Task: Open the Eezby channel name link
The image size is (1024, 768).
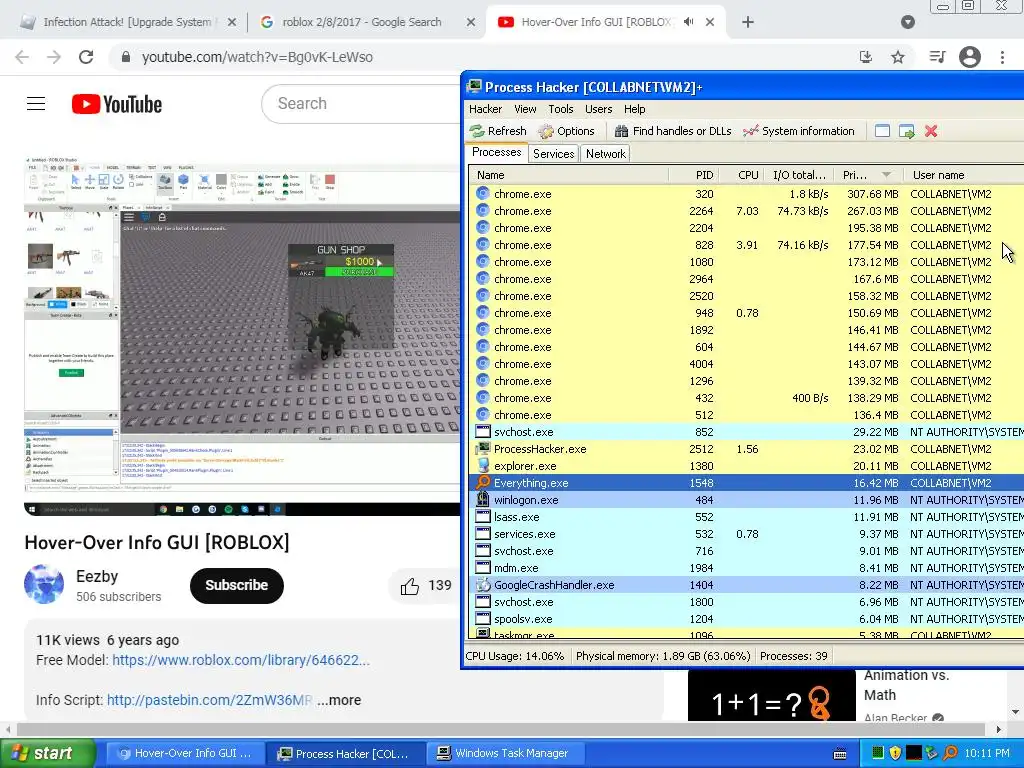Action: [97, 577]
